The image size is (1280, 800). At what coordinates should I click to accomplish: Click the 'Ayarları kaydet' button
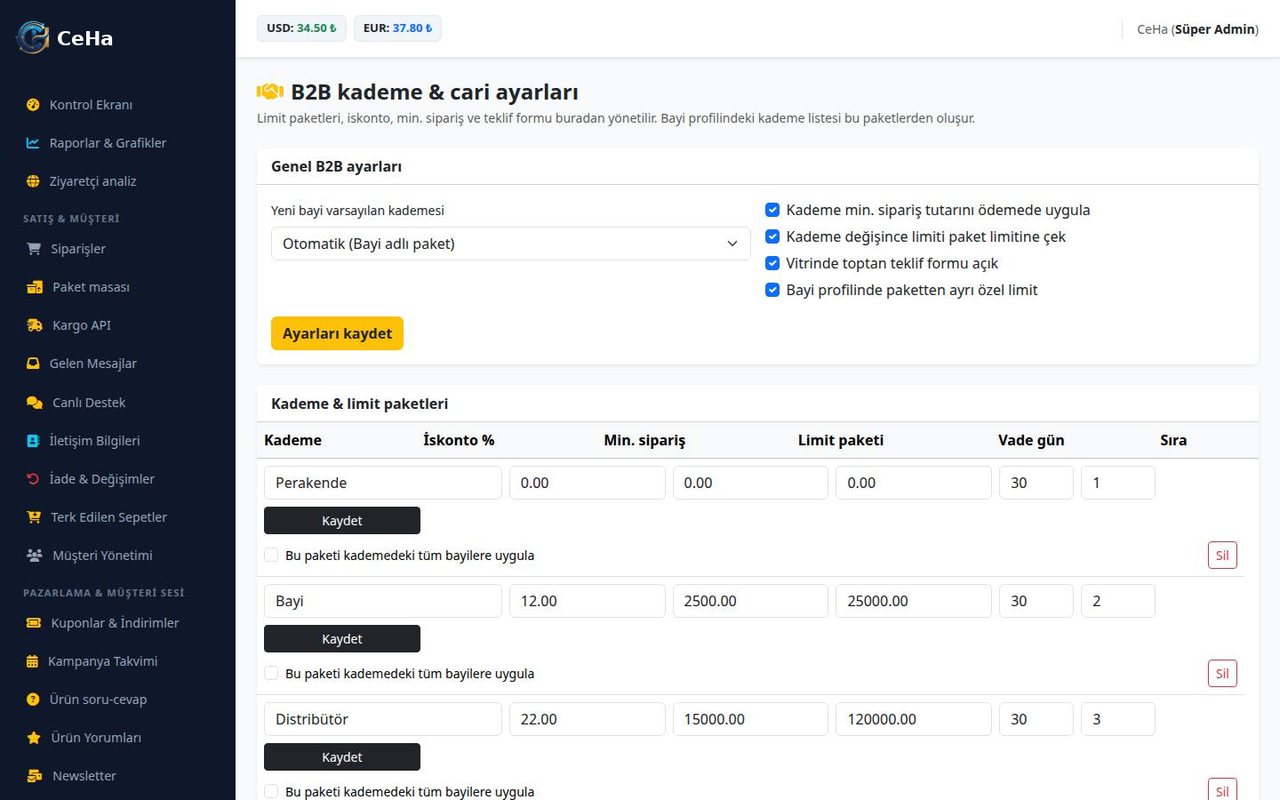337,333
